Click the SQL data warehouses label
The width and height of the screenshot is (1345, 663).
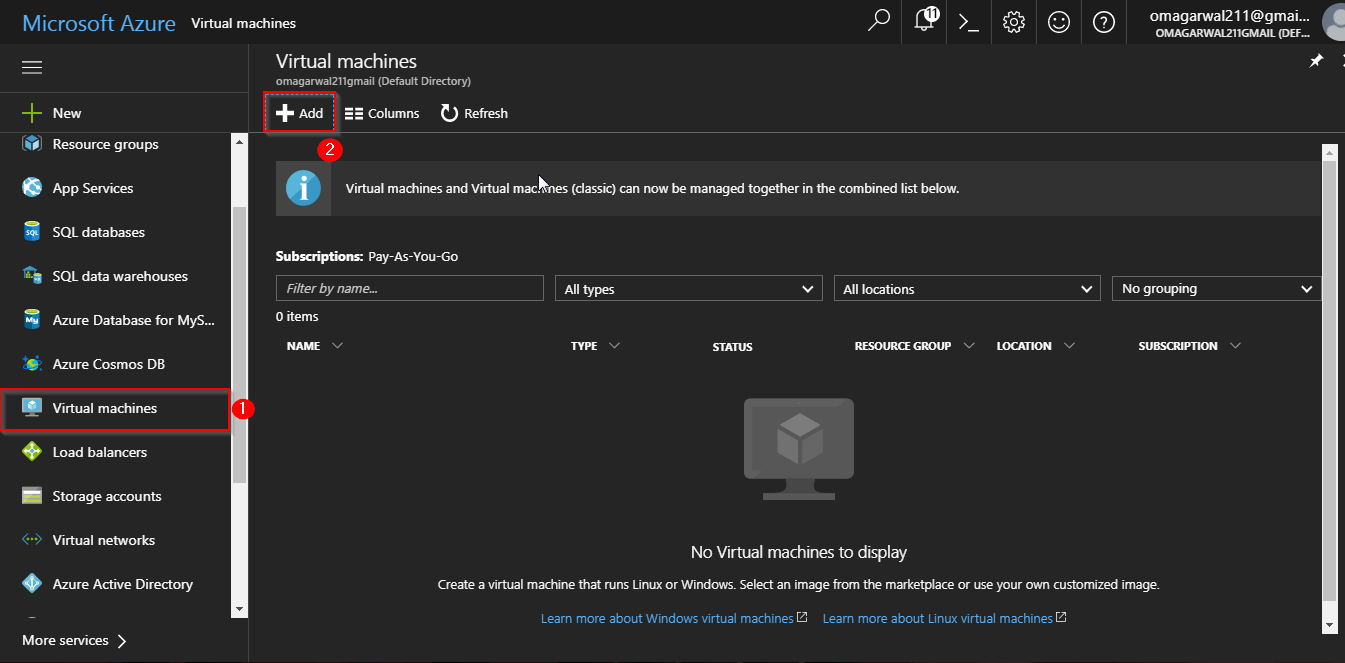pyautogui.click(x=120, y=276)
